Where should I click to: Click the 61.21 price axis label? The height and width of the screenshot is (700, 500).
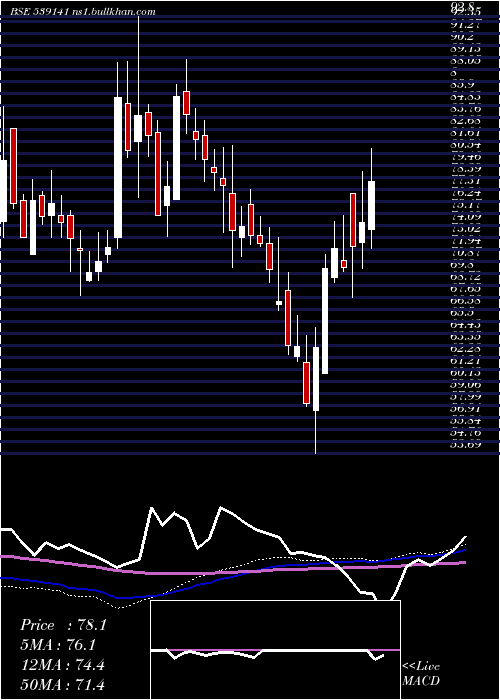[465, 361]
